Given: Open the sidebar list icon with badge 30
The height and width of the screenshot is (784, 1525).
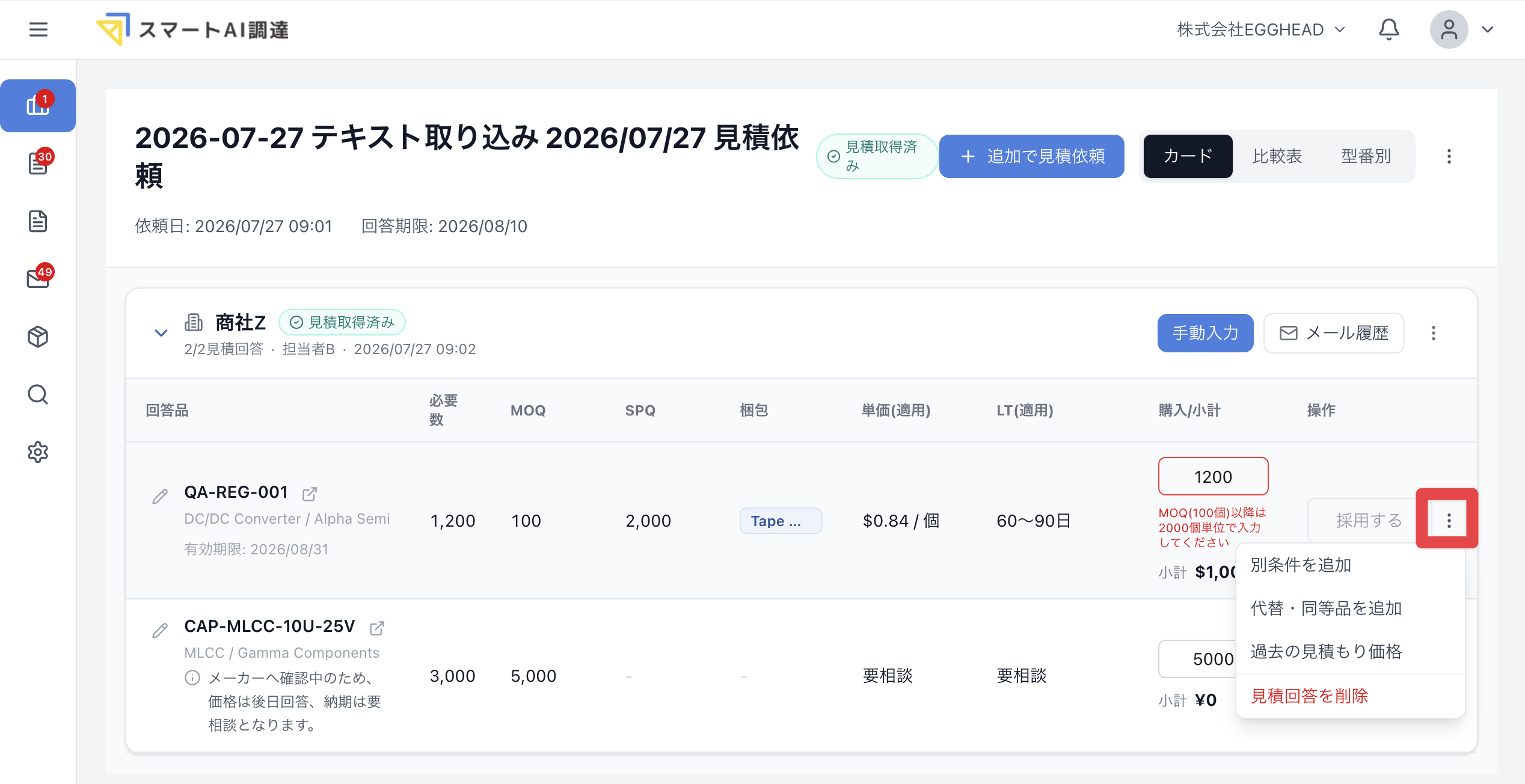Looking at the screenshot, I should click(x=38, y=163).
